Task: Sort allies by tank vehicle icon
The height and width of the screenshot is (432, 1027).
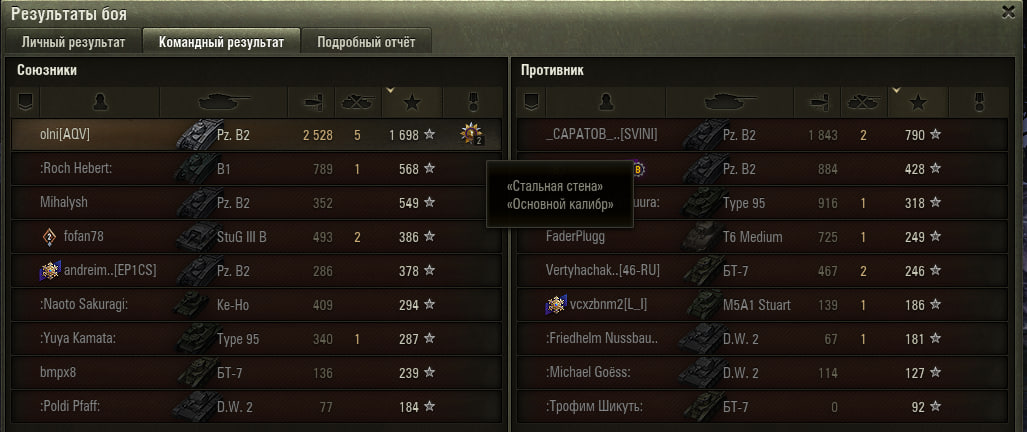Action: tap(224, 101)
